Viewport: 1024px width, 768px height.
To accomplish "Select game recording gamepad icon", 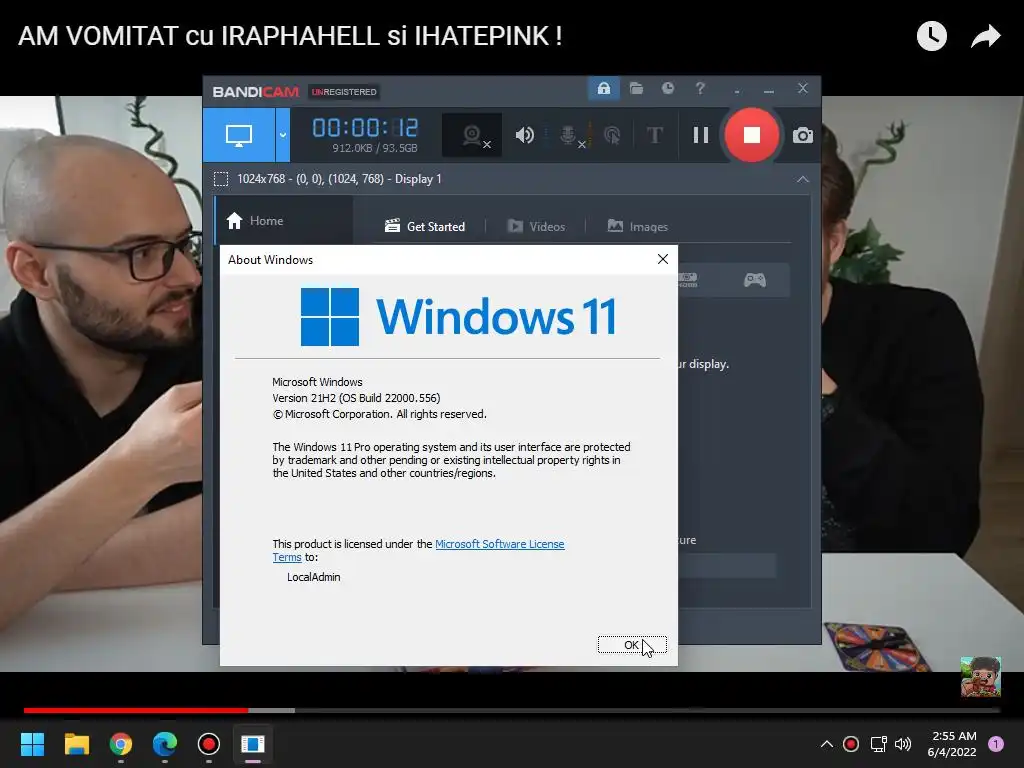I will [x=755, y=280].
